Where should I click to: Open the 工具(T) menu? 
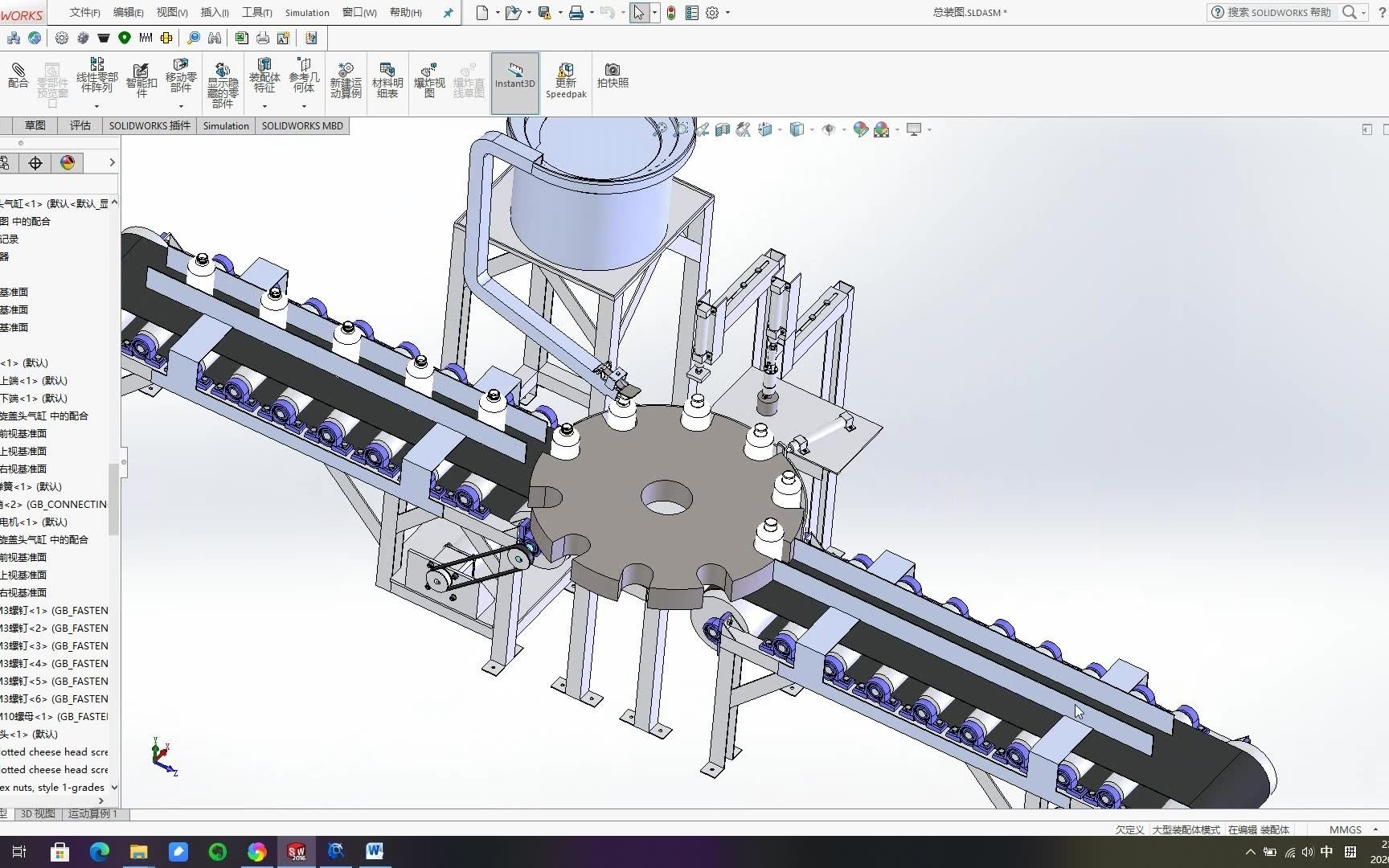point(256,13)
